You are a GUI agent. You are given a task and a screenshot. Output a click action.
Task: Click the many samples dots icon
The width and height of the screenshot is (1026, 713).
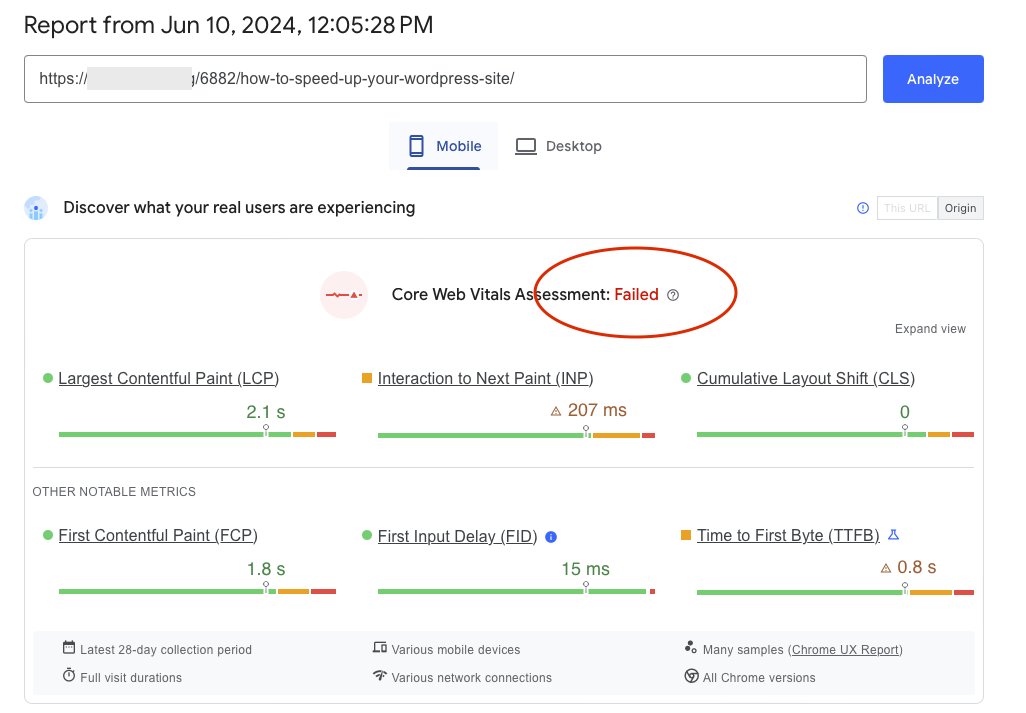[690, 648]
